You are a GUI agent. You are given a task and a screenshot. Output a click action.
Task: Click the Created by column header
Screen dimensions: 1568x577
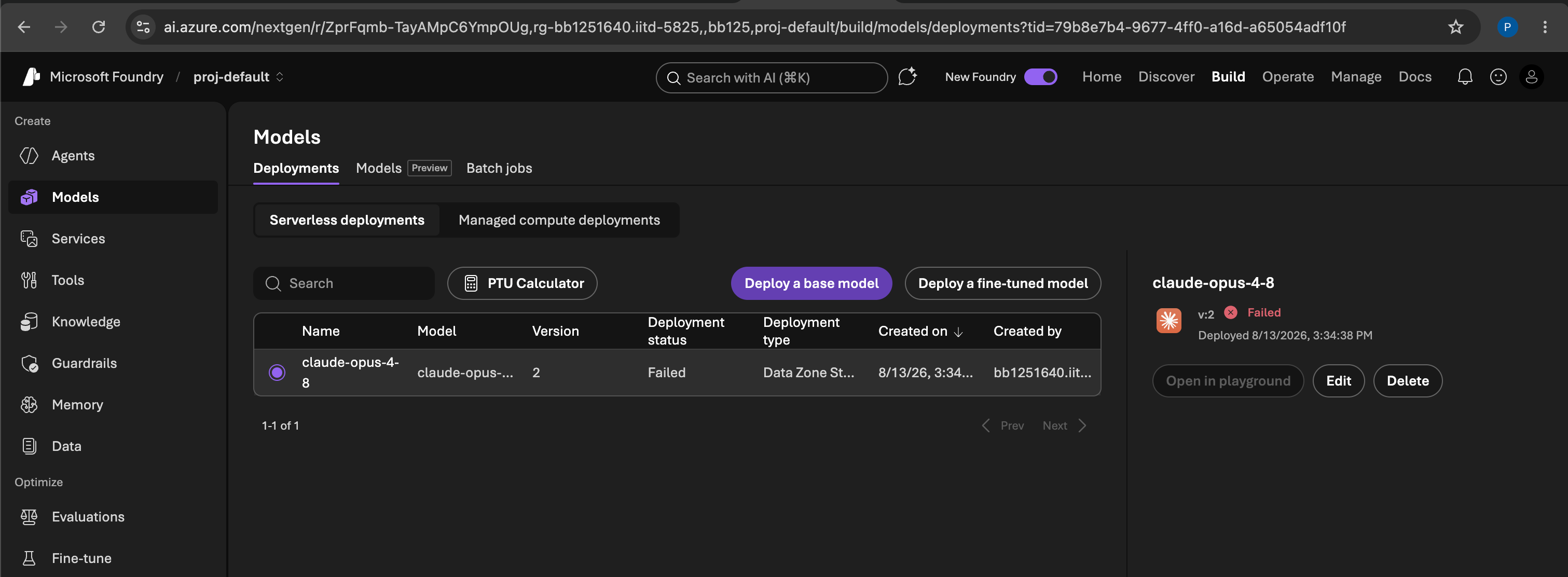point(1027,331)
